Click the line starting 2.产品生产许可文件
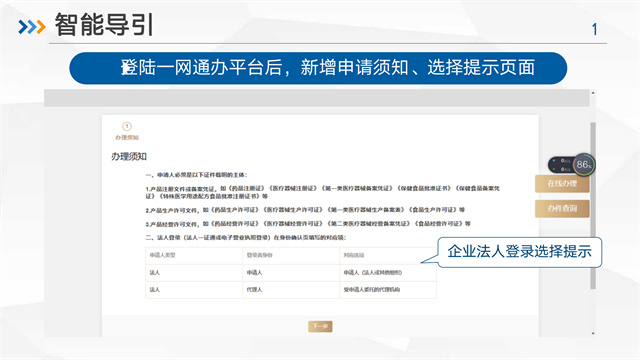640x360 pixels. 305,210
